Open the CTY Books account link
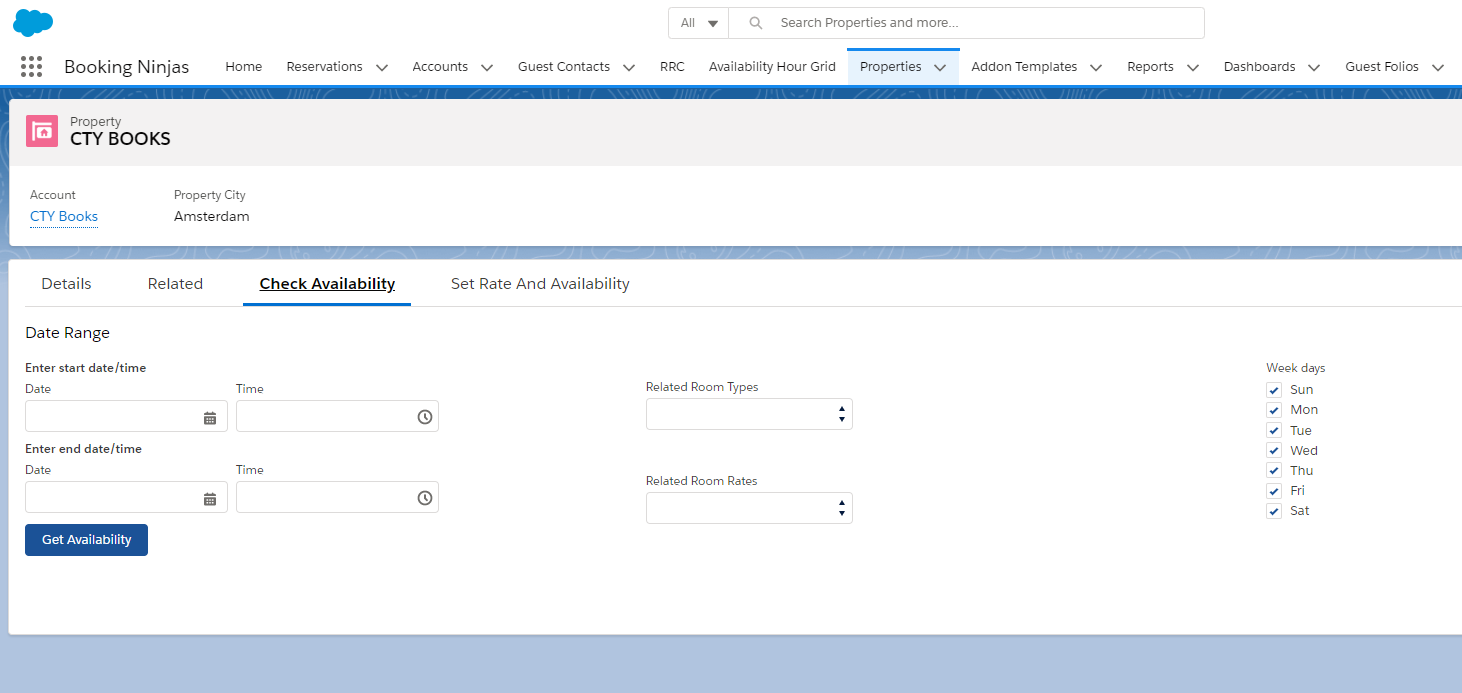 (x=64, y=216)
